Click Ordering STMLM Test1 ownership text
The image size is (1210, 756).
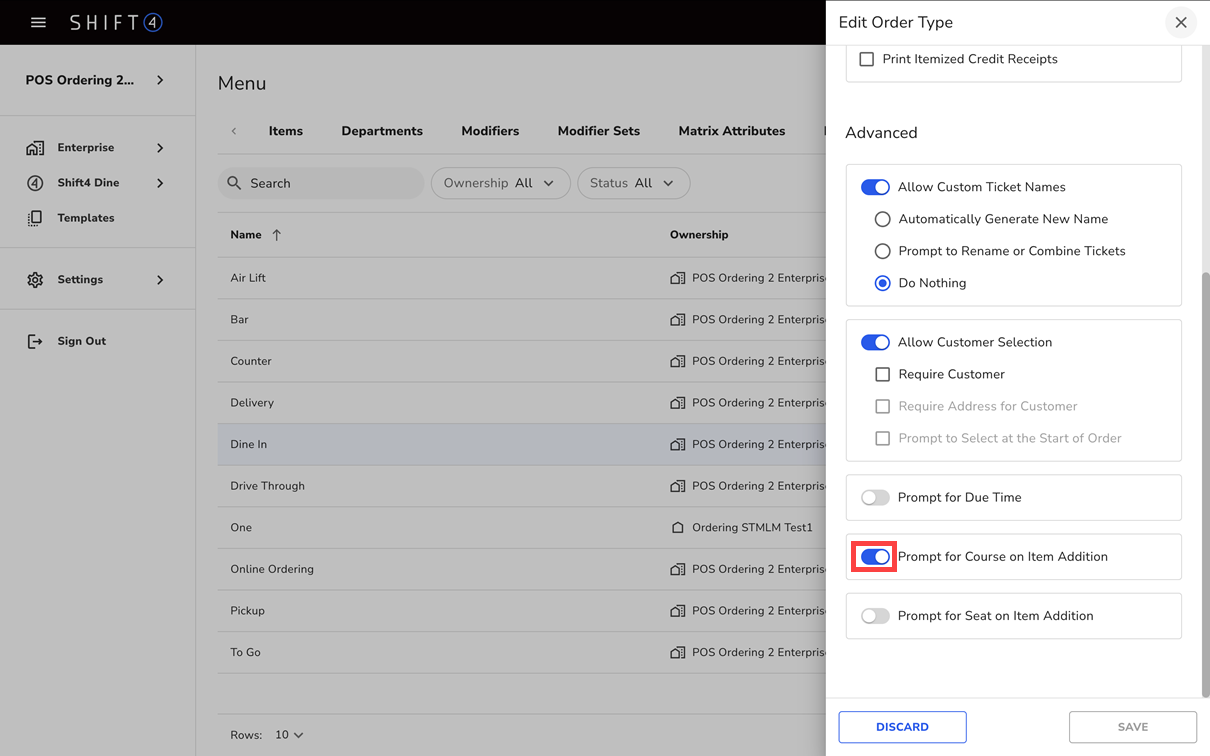coord(752,527)
